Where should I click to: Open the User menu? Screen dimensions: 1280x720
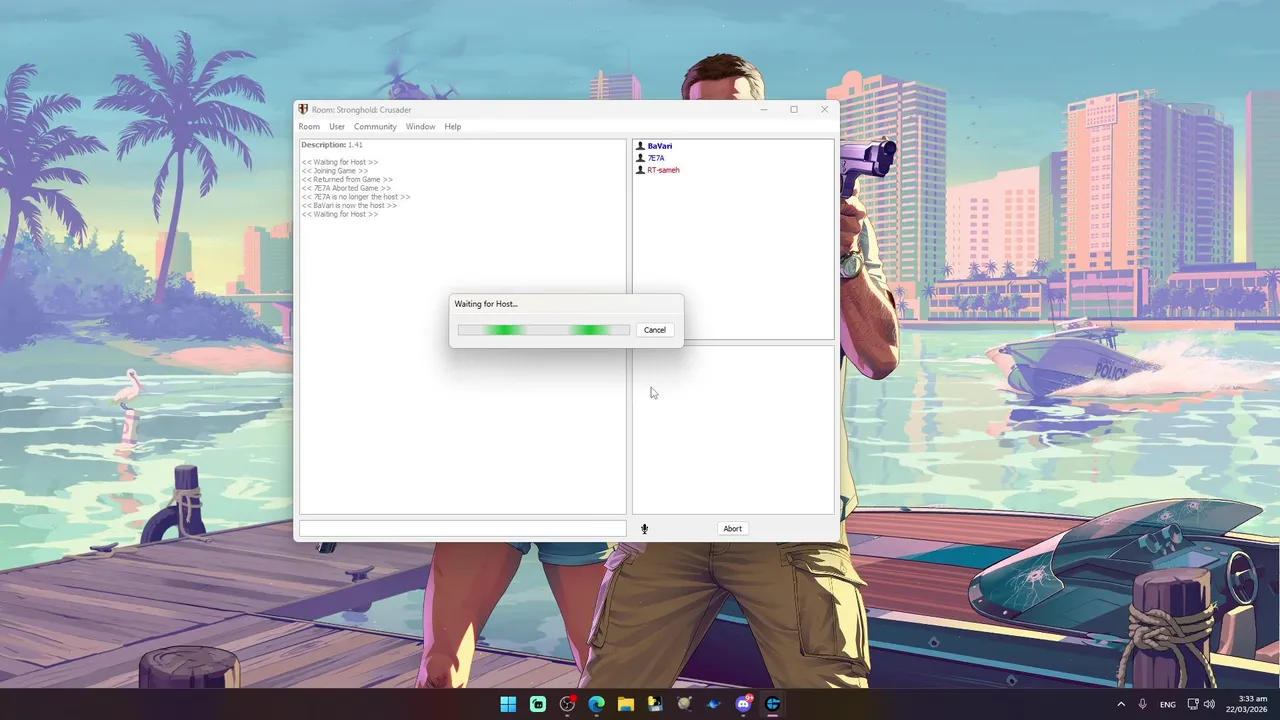click(x=337, y=127)
